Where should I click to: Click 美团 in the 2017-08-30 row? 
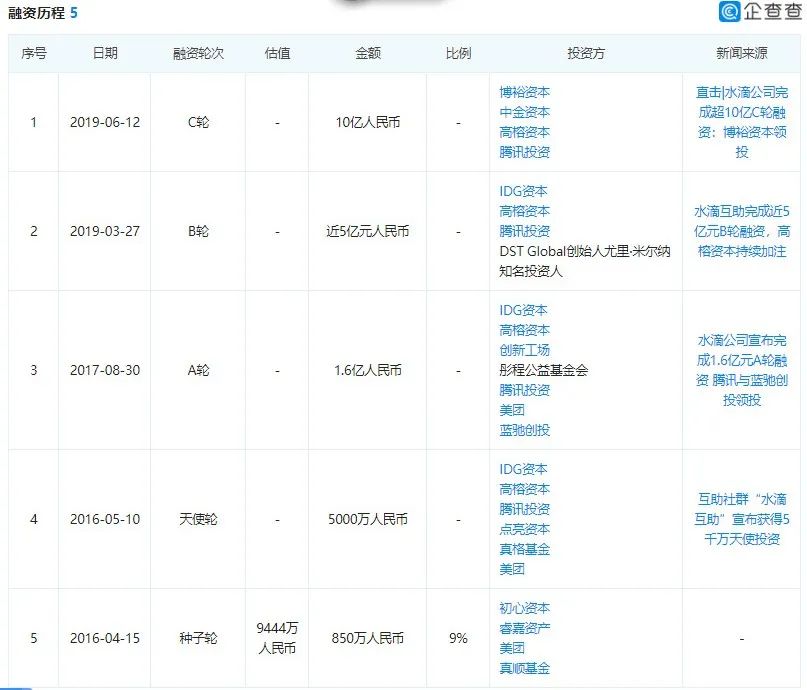coord(512,410)
